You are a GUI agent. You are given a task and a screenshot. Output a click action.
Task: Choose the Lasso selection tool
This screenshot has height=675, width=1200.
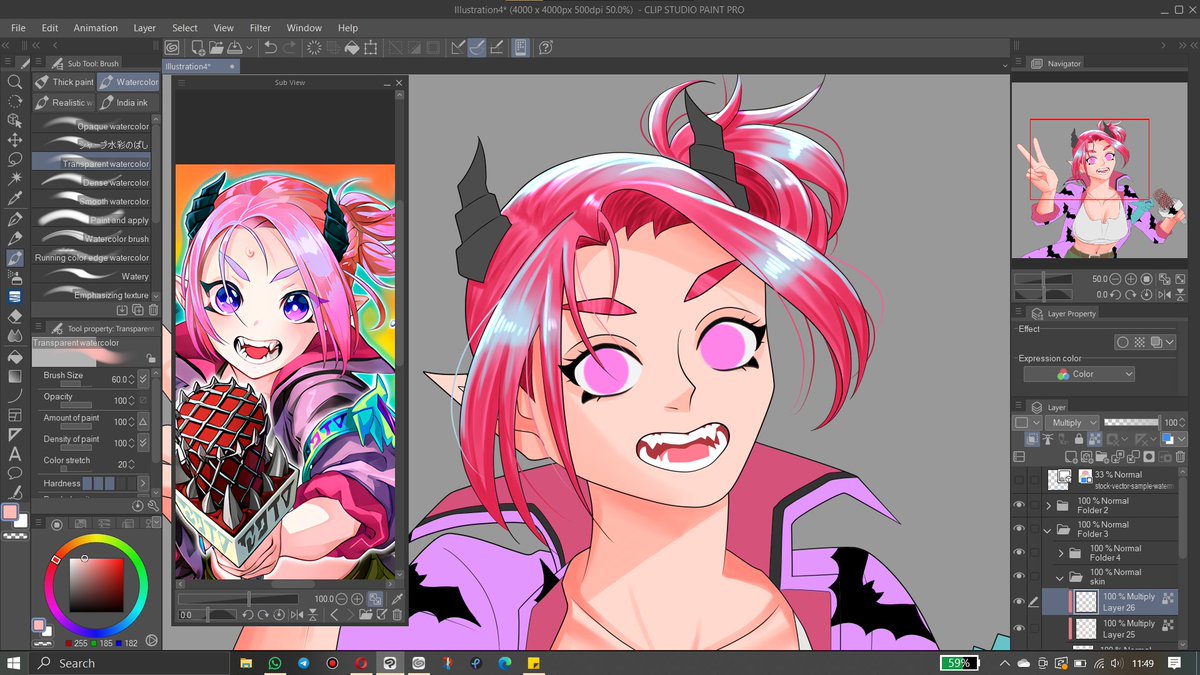click(x=15, y=158)
